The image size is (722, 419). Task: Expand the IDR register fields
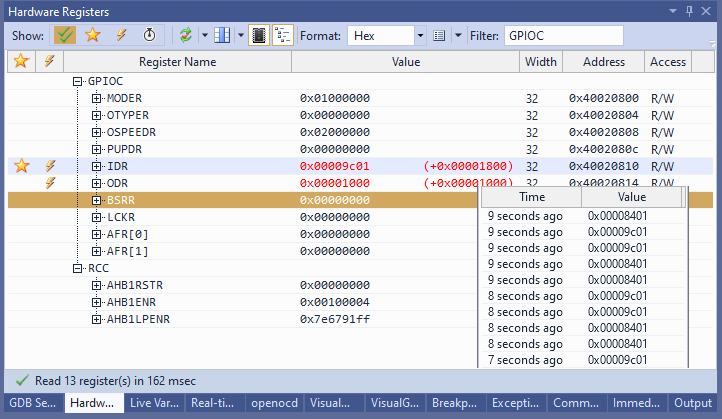(96, 166)
